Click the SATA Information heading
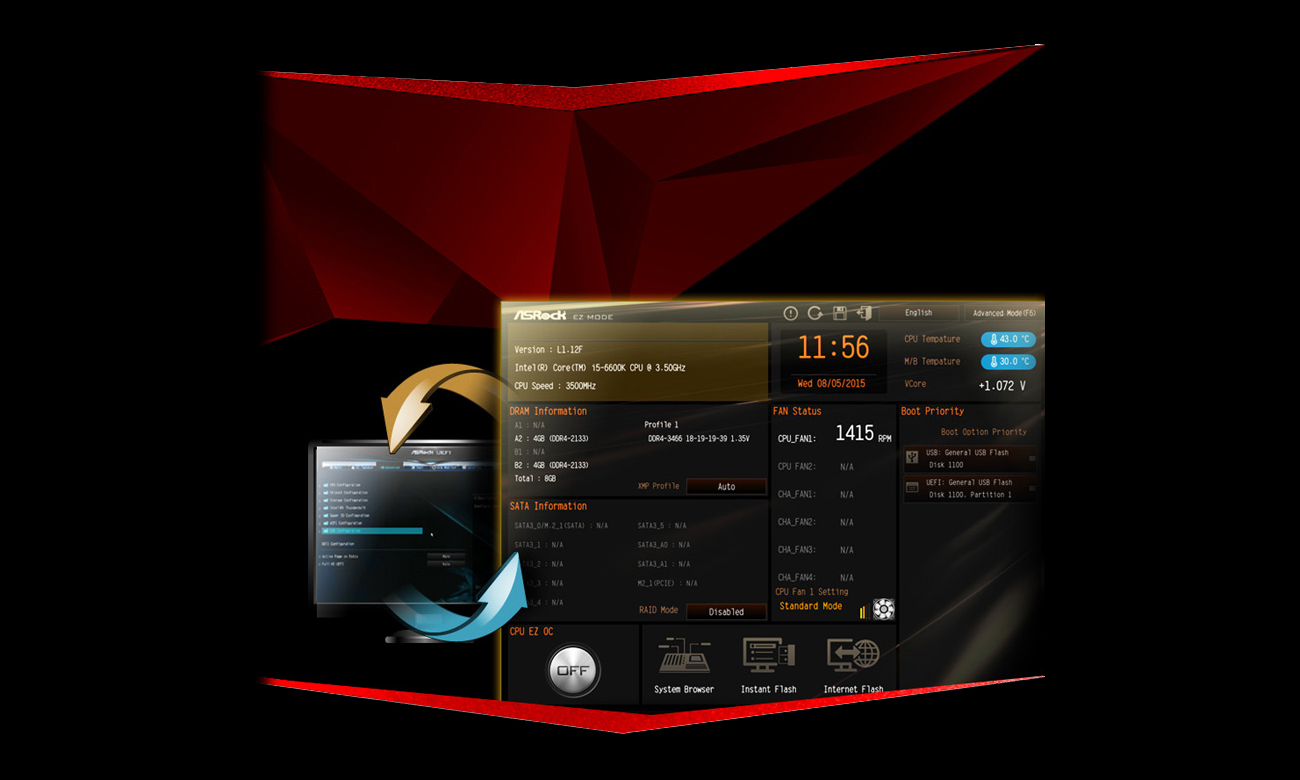This screenshot has width=1300, height=780. click(548, 506)
